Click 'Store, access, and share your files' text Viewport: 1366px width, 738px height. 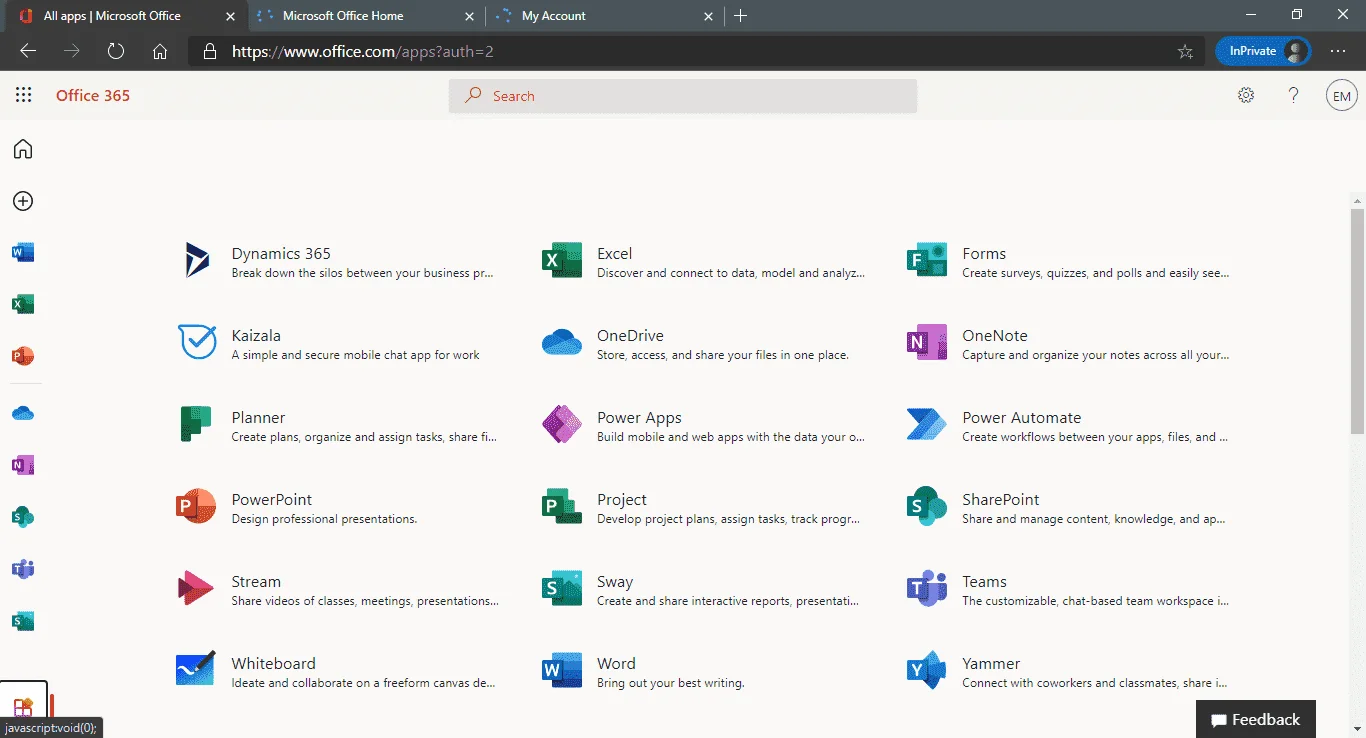pos(723,355)
